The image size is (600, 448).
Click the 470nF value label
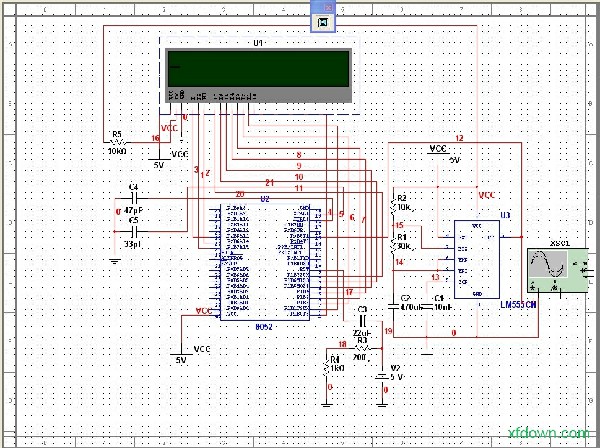(x=411, y=306)
